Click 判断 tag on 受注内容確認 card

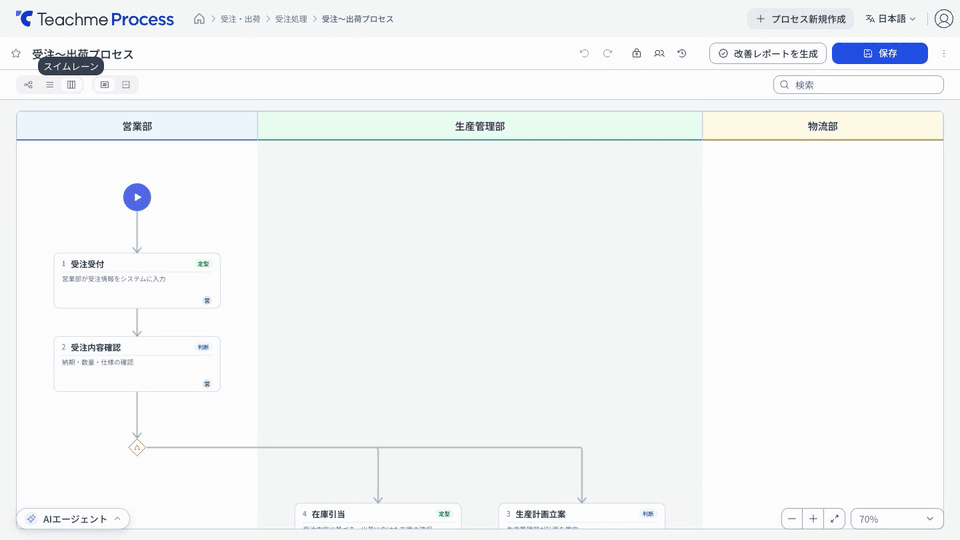point(203,347)
